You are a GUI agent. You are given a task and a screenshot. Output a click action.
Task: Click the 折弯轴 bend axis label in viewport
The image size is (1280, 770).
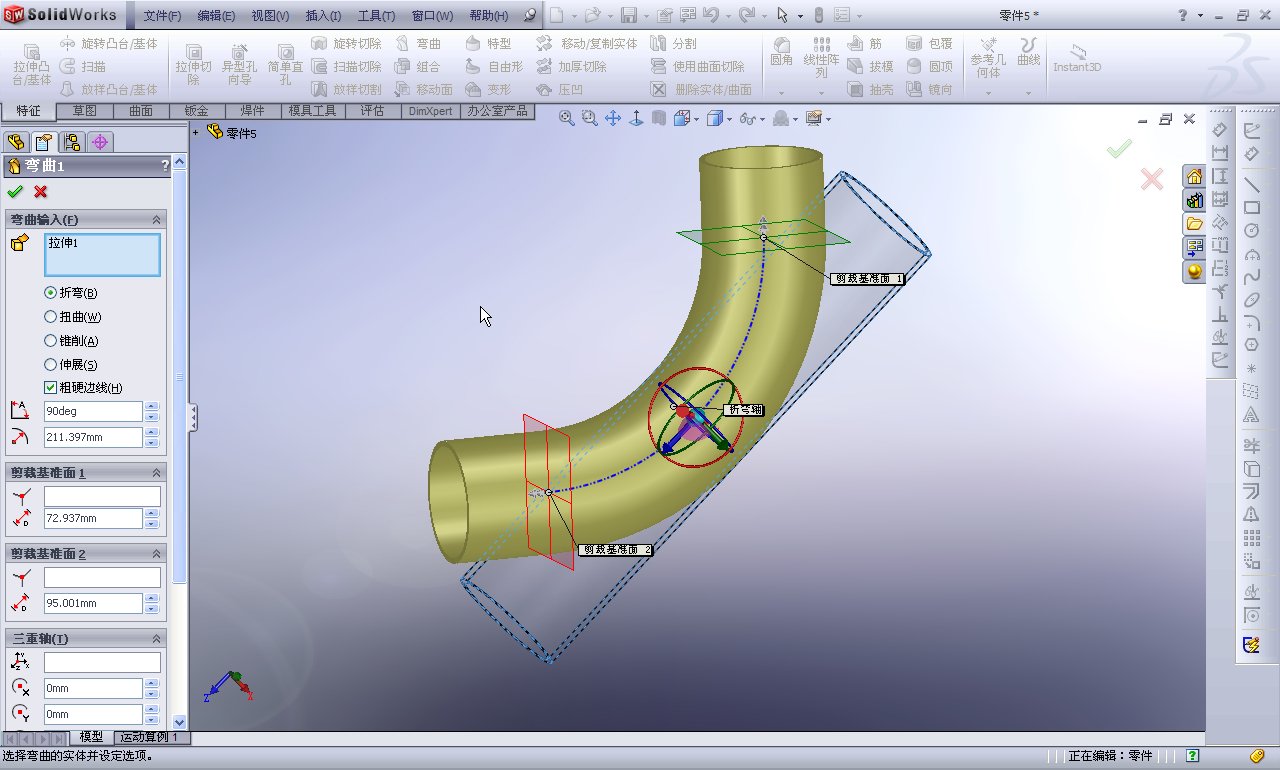(743, 410)
